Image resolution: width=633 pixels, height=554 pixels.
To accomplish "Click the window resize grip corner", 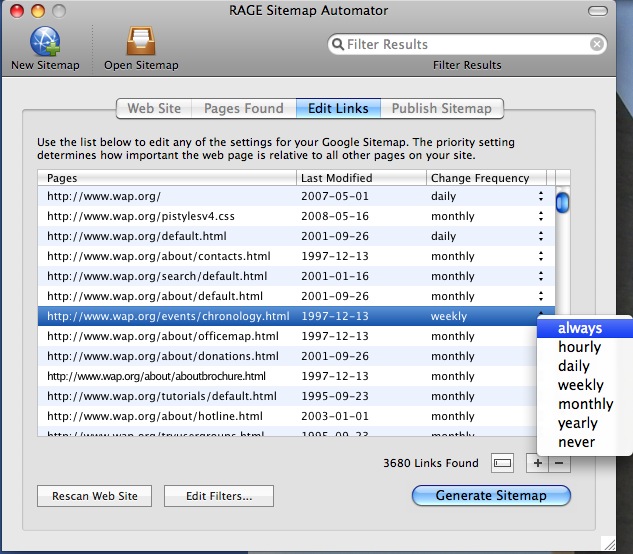I will 608,544.
